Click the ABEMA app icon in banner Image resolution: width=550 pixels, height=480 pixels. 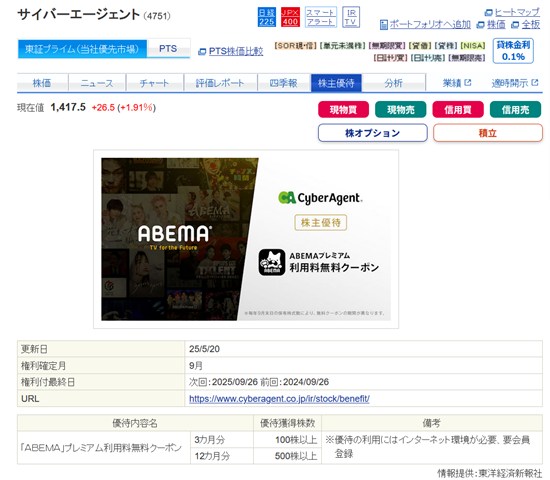[272, 262]
